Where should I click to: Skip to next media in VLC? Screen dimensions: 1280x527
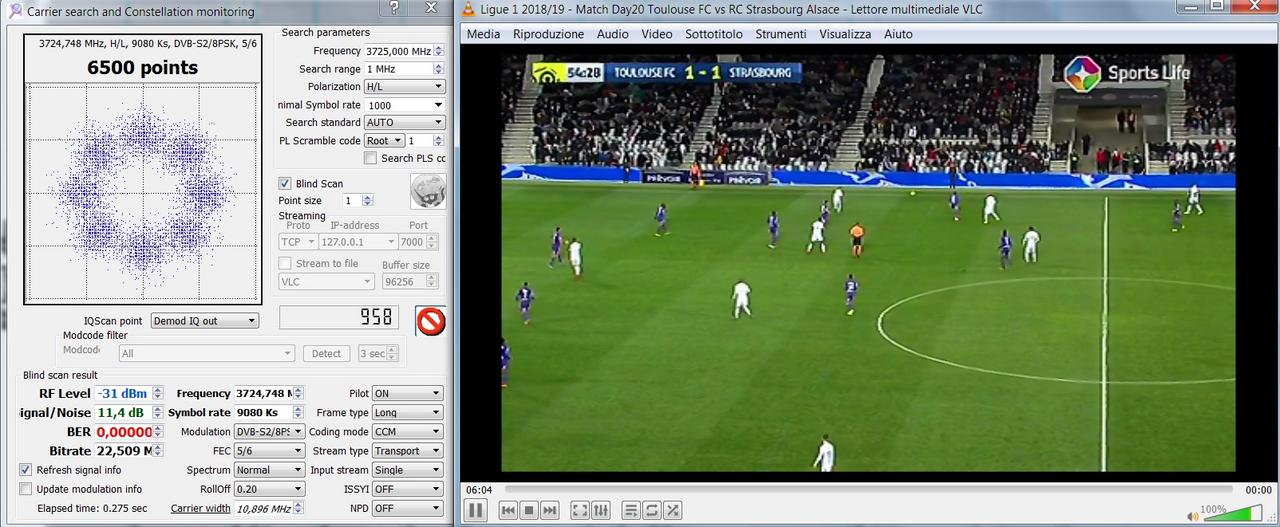click(x=549, y=510)
